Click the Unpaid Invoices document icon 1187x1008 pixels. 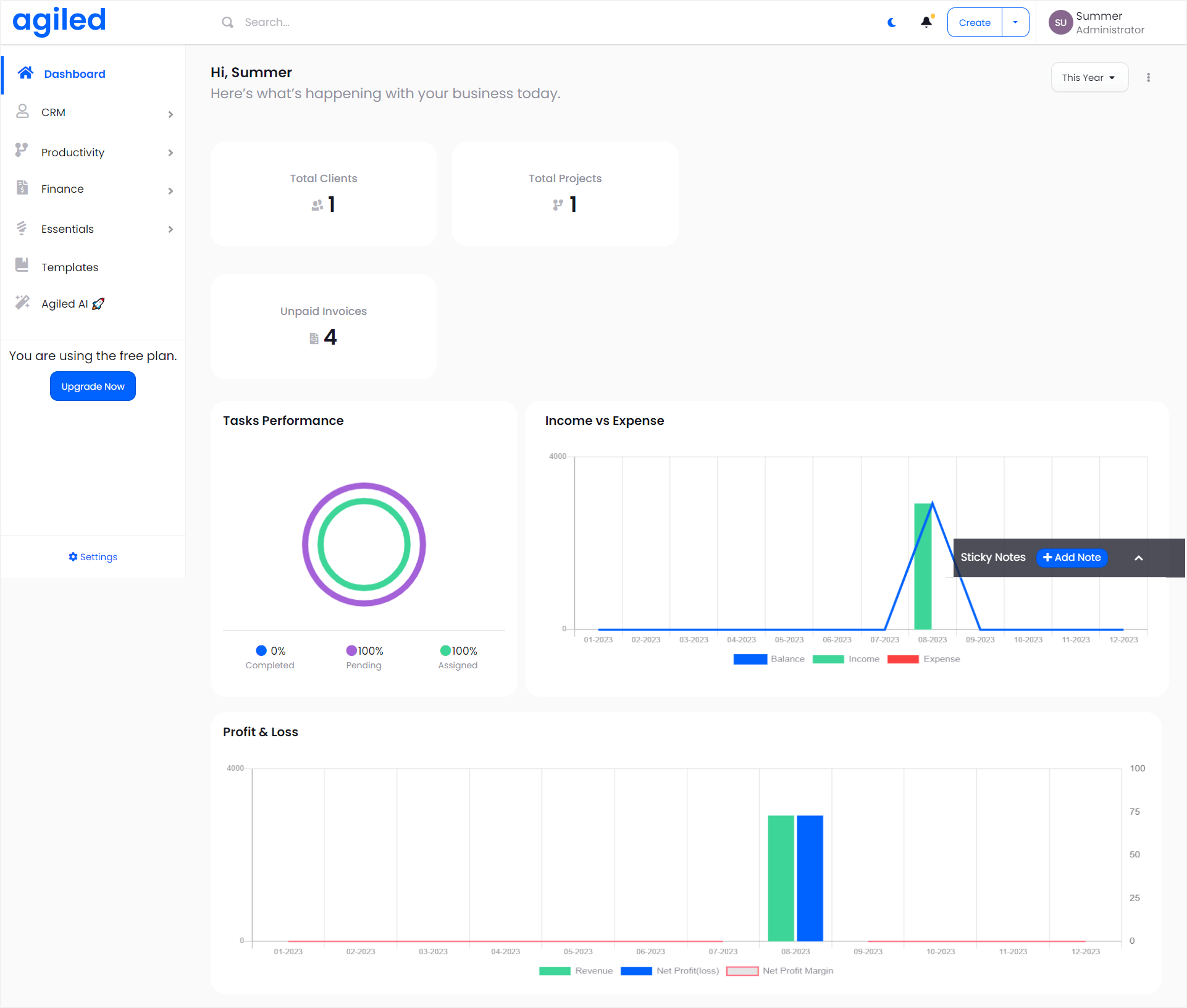(314, 338)
